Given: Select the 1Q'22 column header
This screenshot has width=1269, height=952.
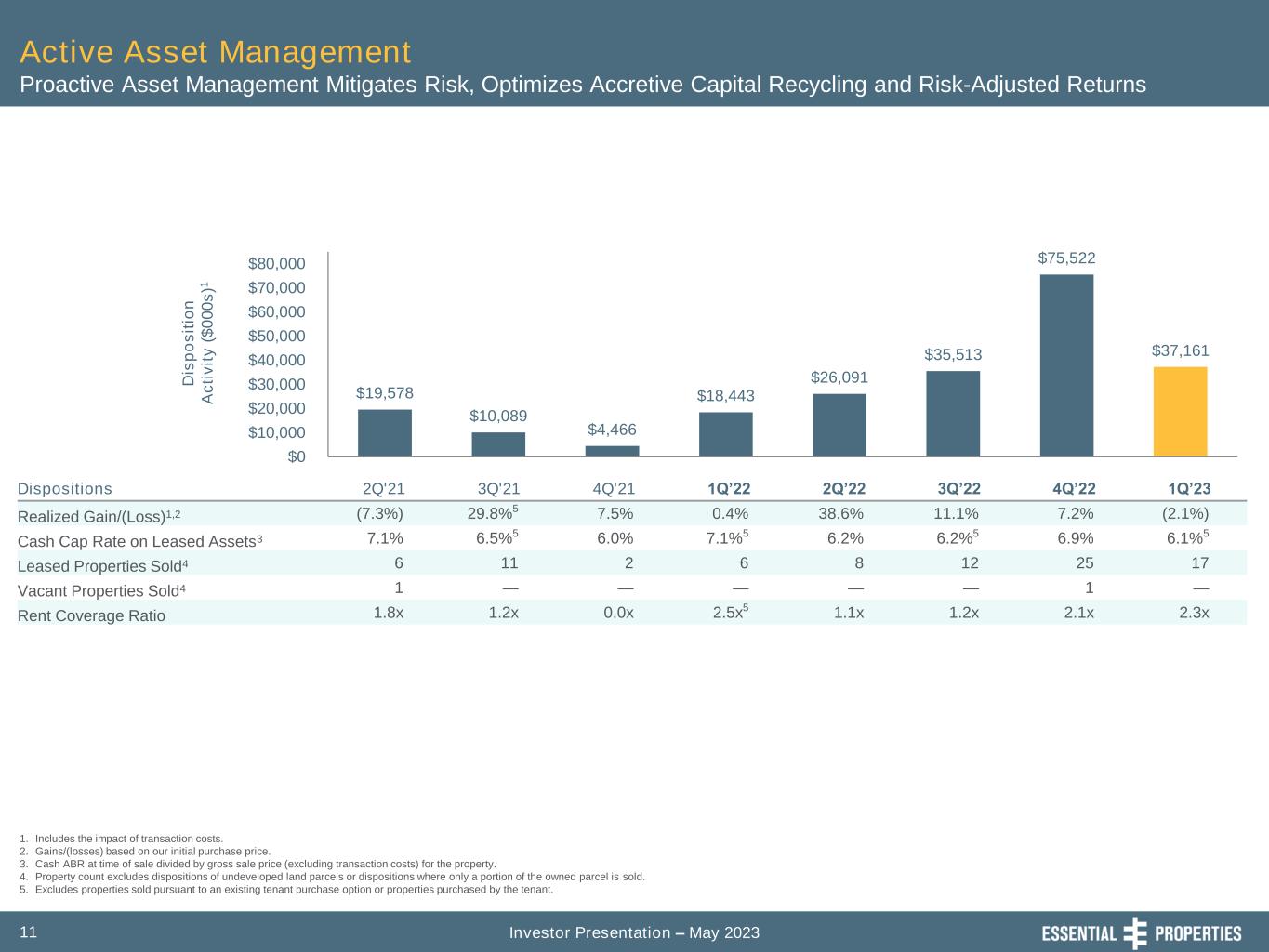Looking at the screenshot, I should pos(729,488).
